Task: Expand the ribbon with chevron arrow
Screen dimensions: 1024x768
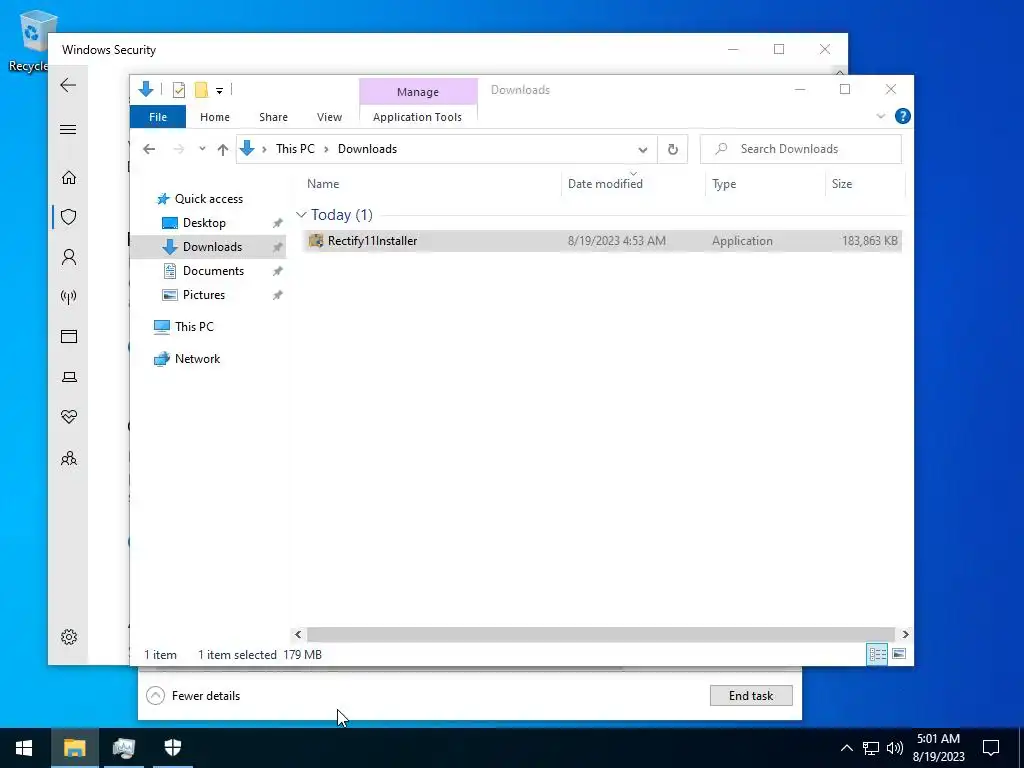Action: (x=880, y=116)
